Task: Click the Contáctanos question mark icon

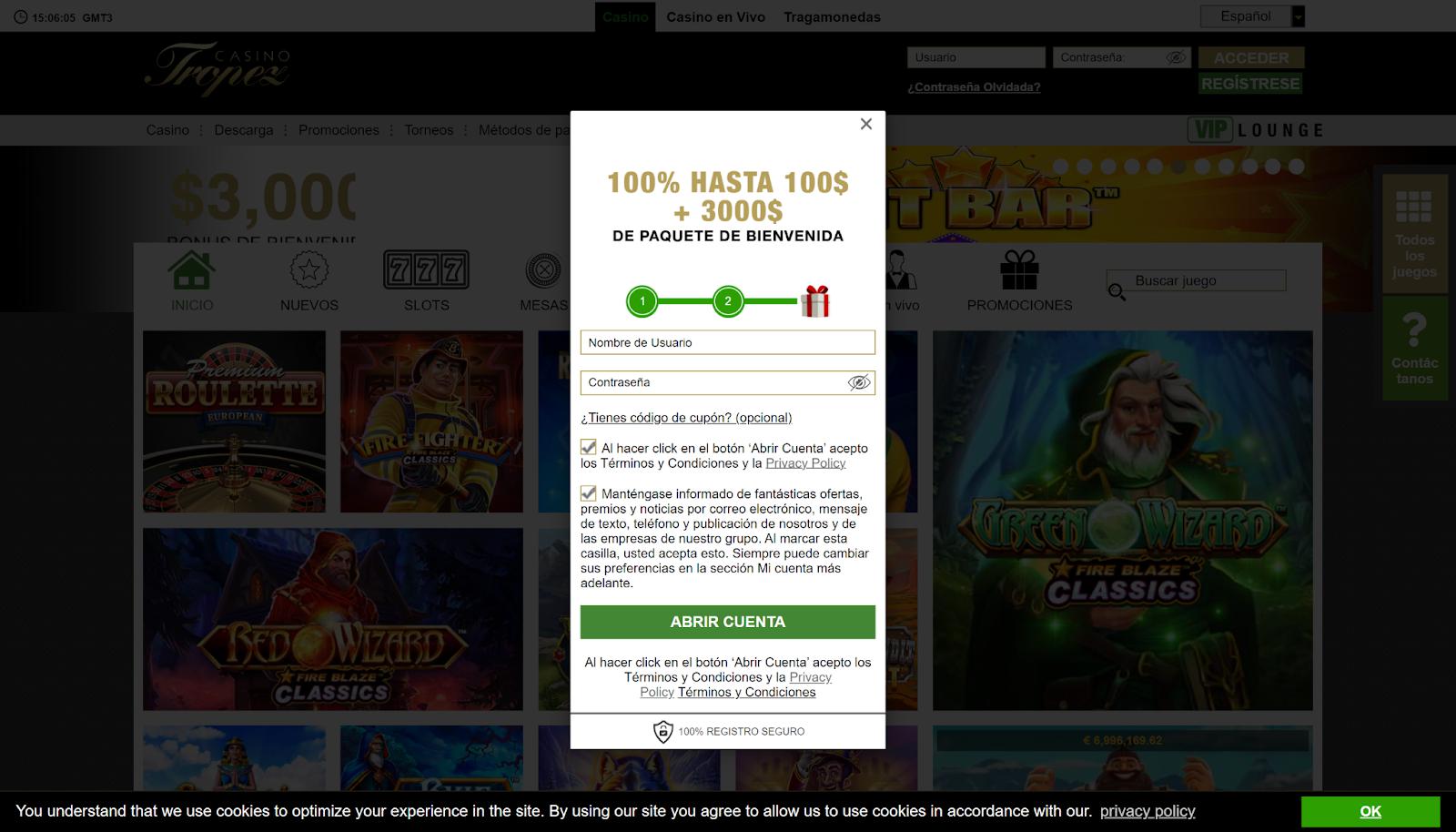Action: click(x=1414, y=329)
